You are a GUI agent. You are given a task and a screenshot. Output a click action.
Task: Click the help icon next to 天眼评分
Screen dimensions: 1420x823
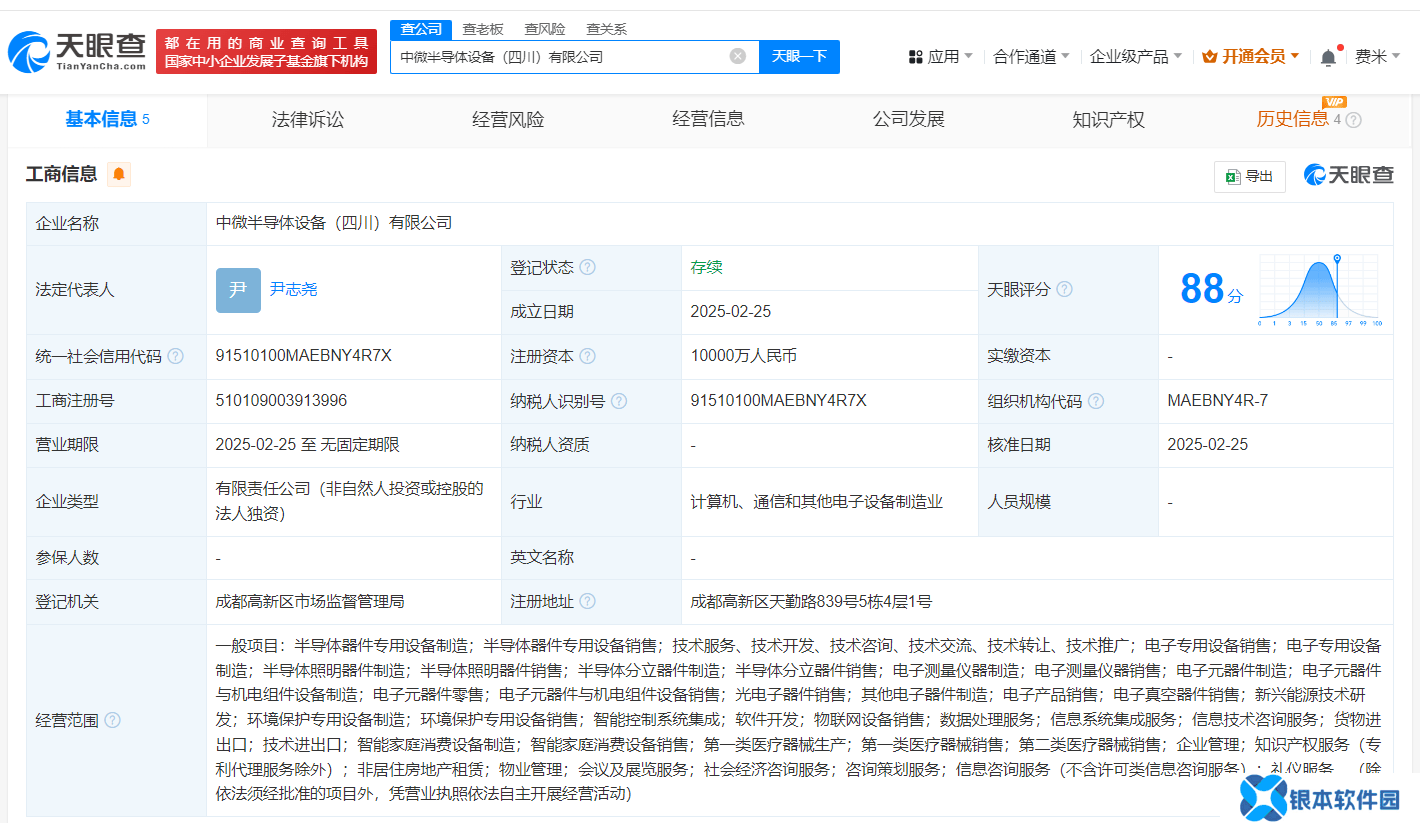click(1064, 290)
